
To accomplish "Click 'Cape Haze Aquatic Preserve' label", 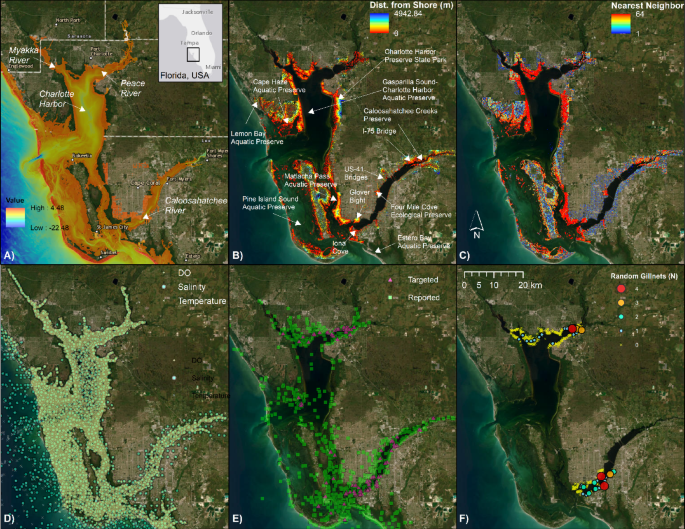I will coord(279,86).
